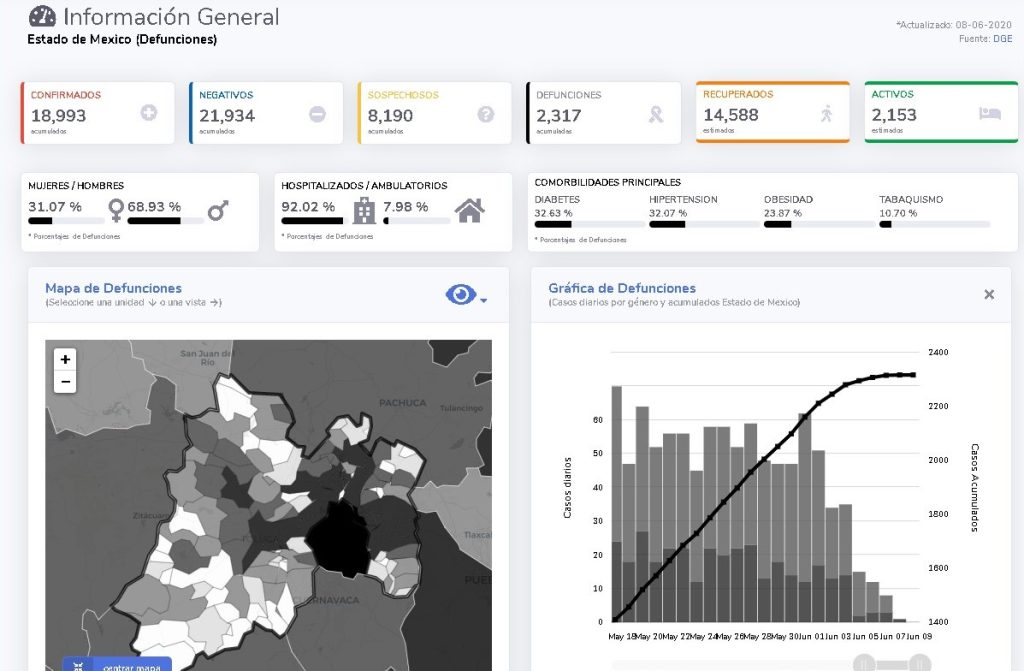Open the DGE source link
Image resolution: width=1024 pixels, height=671 pixels.
point(1002,39)
